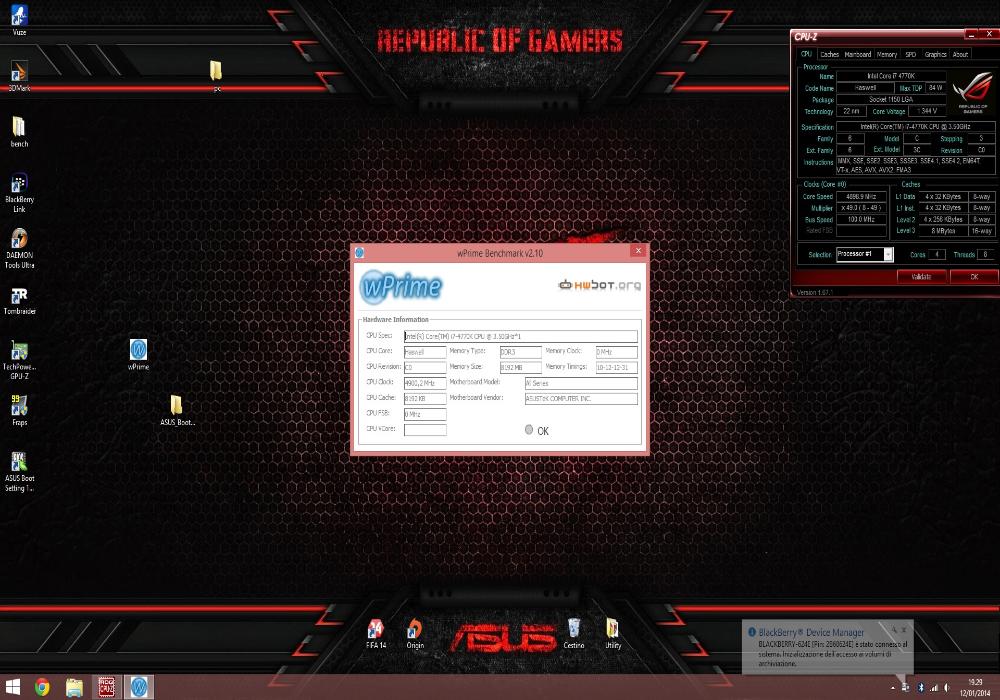The height and width of the screenshot is (700, 1000).
Task: Click the CPU Spec field in wPrime
Action: tap(520, 336)
